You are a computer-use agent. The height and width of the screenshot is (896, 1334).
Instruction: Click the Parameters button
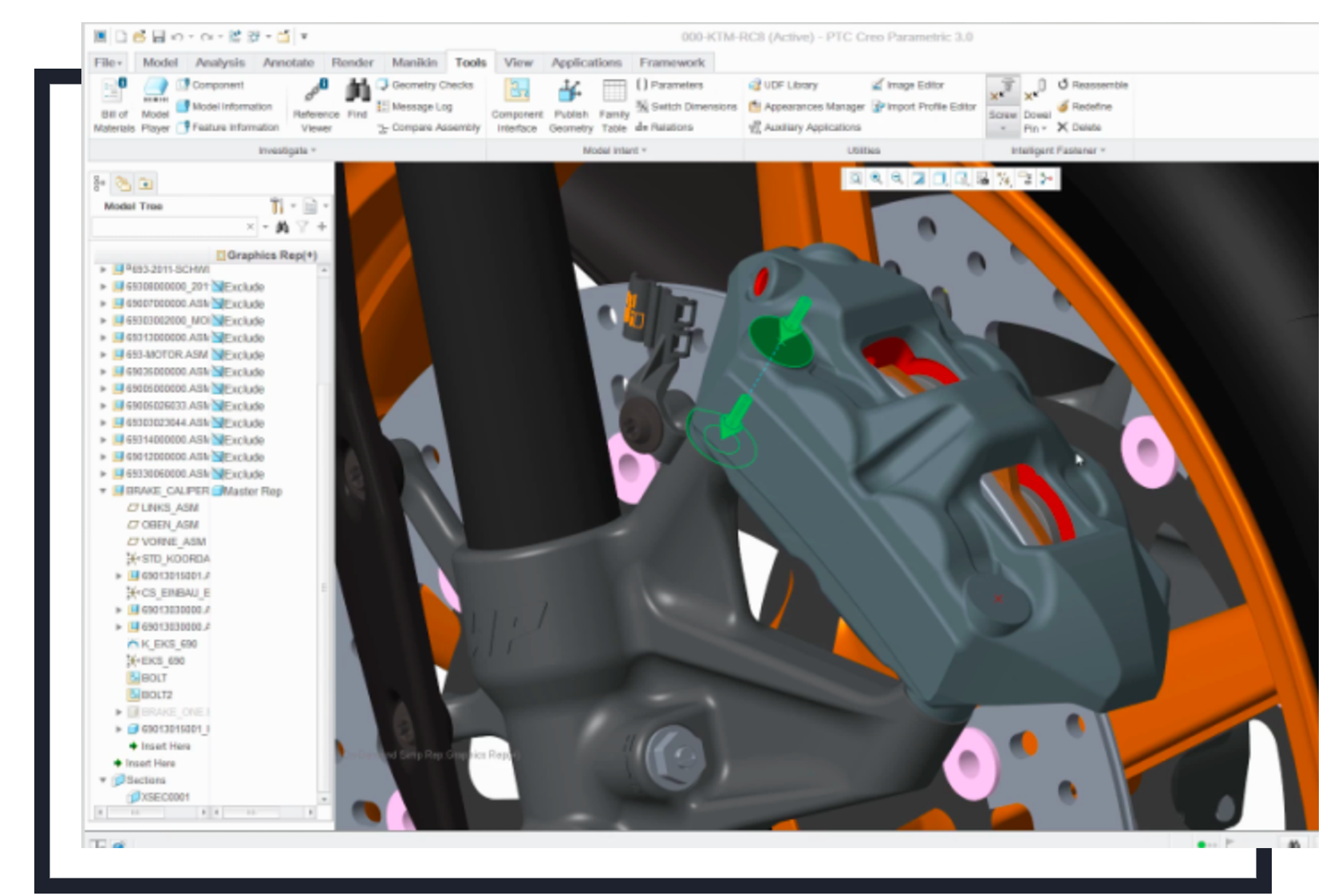click(670, 85)
